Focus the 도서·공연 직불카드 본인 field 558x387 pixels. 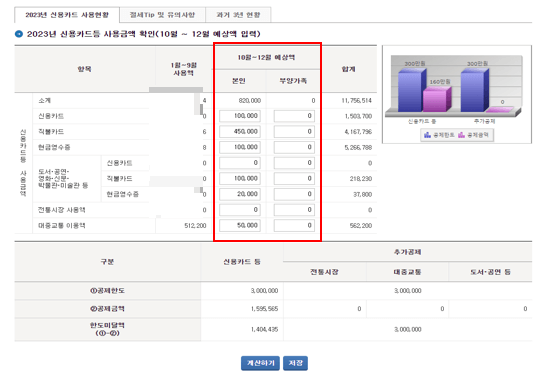(x=240, y=179)
